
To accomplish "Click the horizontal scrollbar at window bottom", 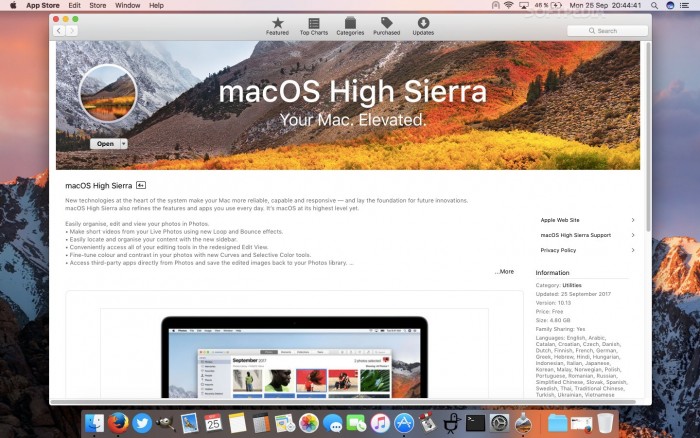I will click(x=344, y=402).
